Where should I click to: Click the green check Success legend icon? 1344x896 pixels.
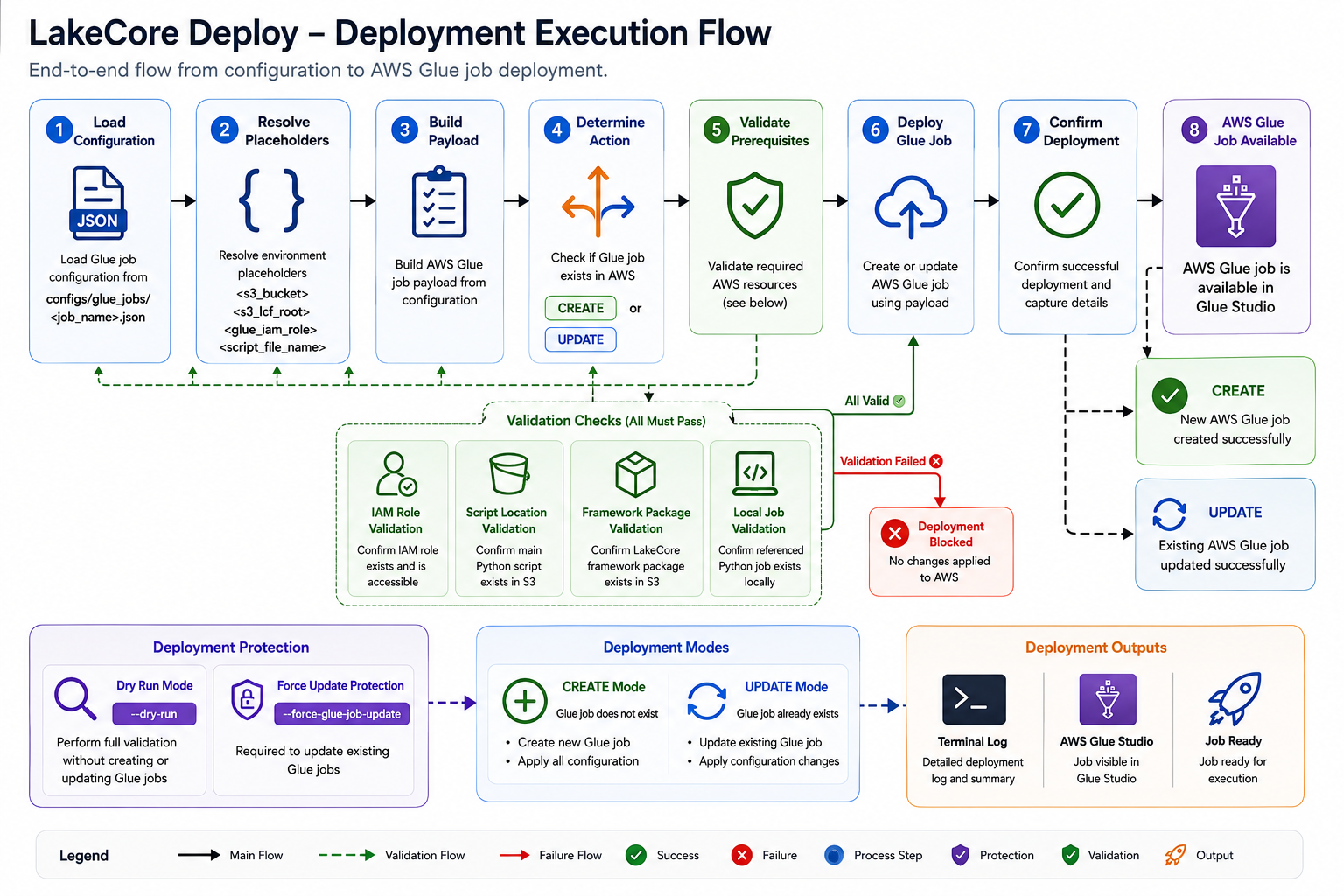click(636, 855)
